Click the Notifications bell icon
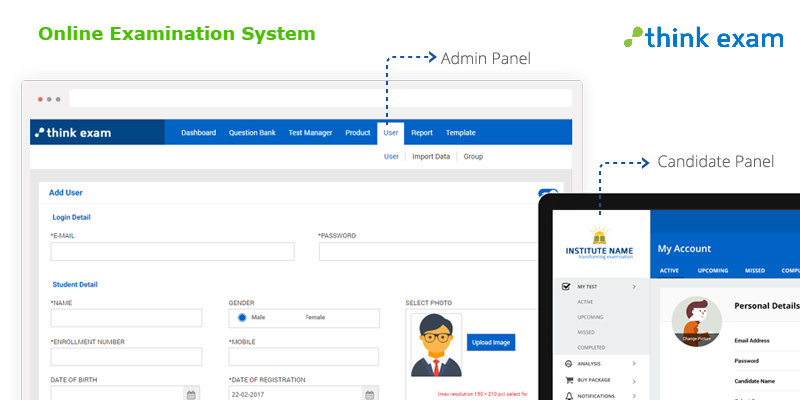The height and width of the screenshot is (400, 800). (x=568, y=396)
